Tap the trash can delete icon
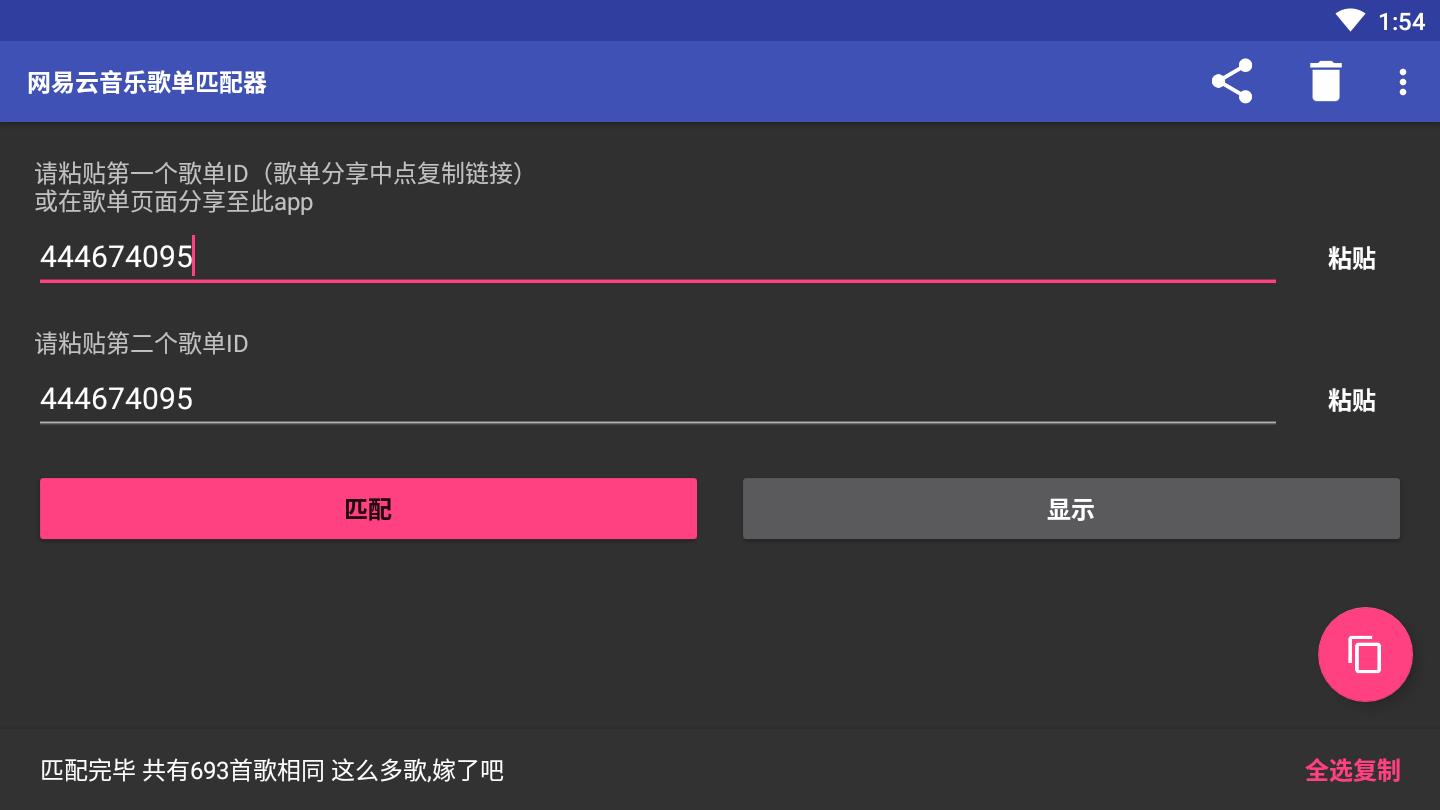1440x810 pixels. 1325,81
